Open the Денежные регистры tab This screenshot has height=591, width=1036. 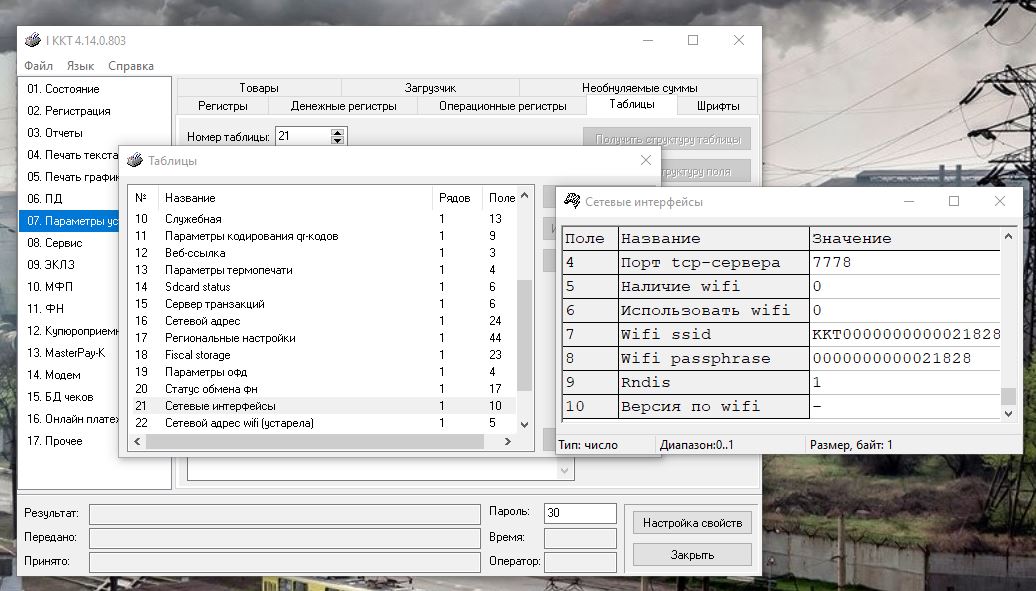coord(344,106)
